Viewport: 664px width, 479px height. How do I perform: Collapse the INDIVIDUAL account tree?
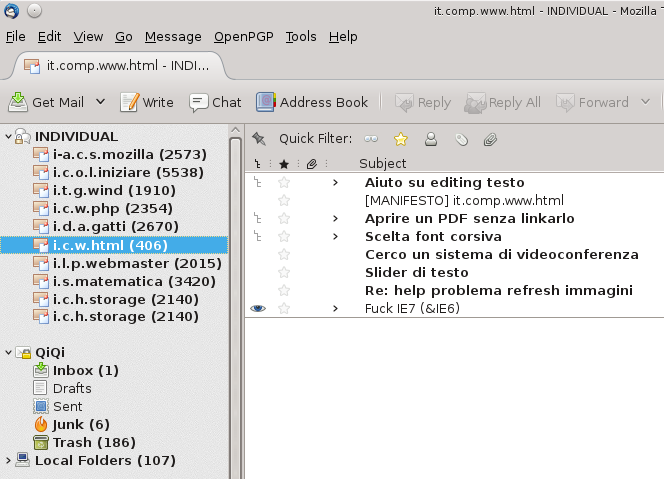pyautogui.click(x=8, y=136)
